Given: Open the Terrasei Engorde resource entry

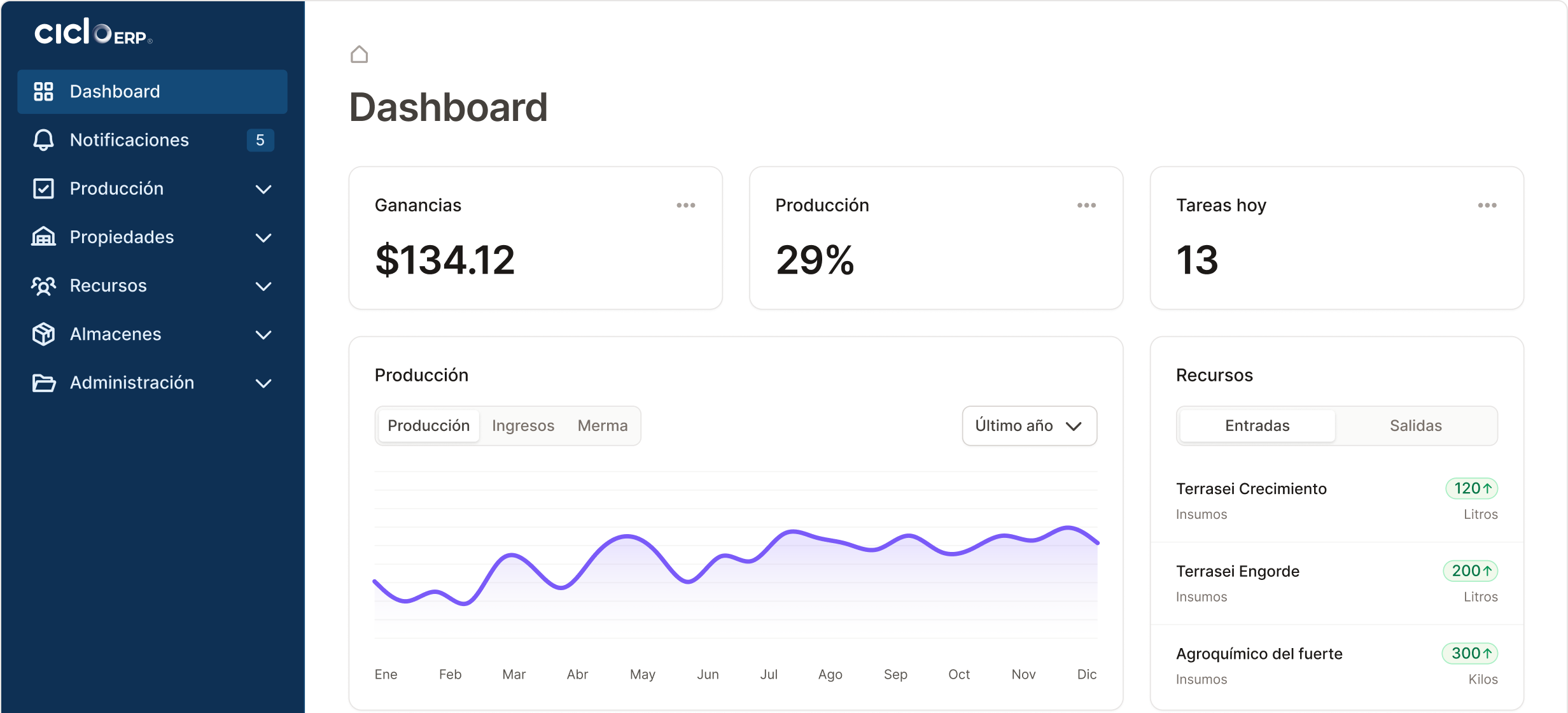Looking at the screenshot, I should click(x=1237, y=571).
